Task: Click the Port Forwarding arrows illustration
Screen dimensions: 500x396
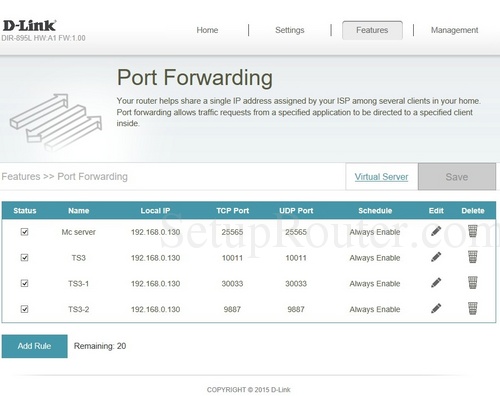Action: tap(56, 122)
